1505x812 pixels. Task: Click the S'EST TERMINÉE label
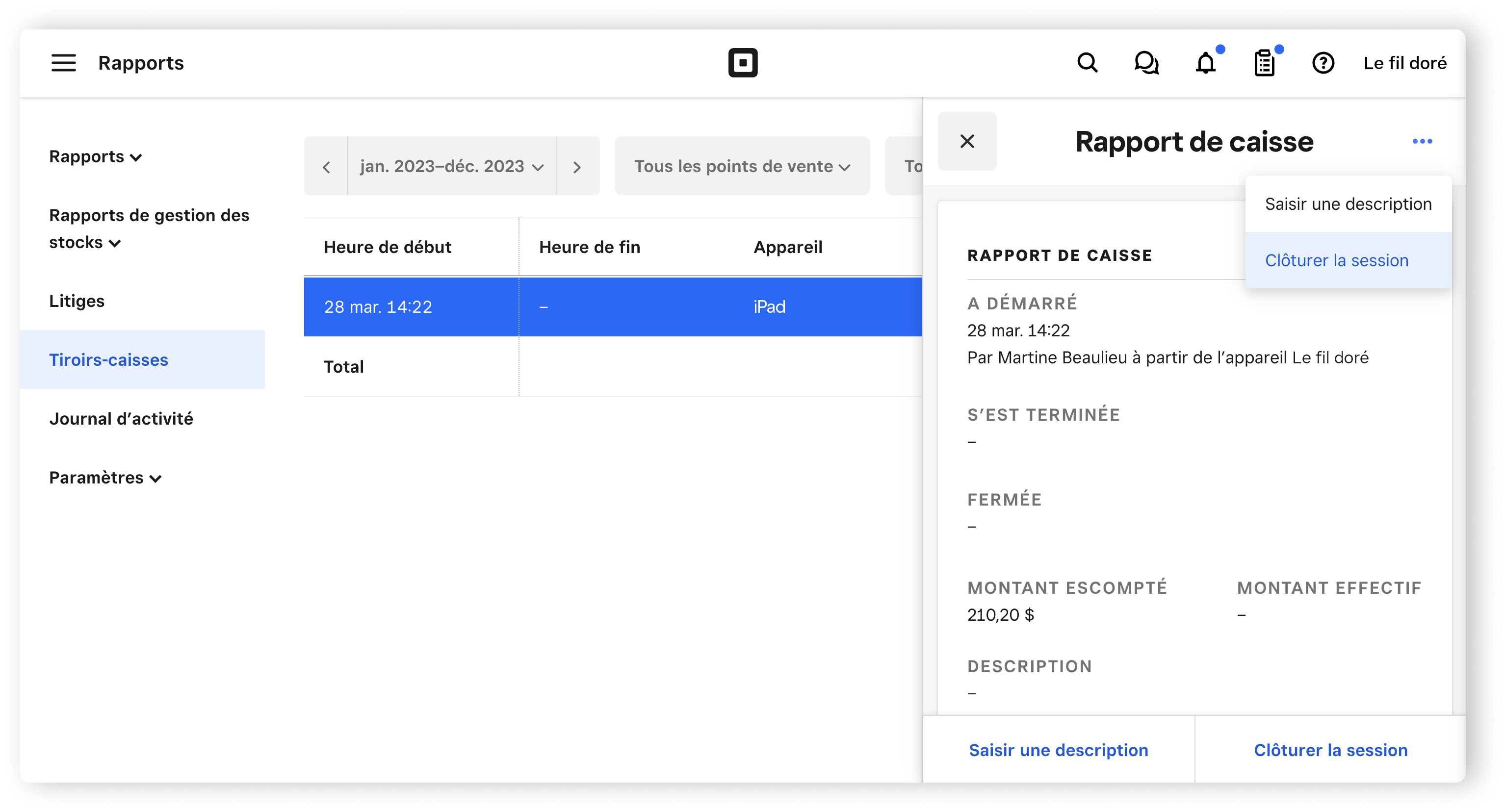(x=1043, y=415)
